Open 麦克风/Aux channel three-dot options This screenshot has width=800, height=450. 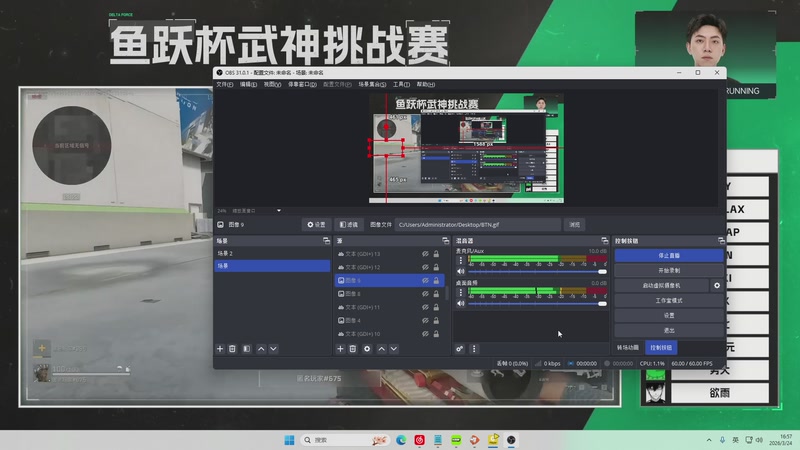pos(461,260)
